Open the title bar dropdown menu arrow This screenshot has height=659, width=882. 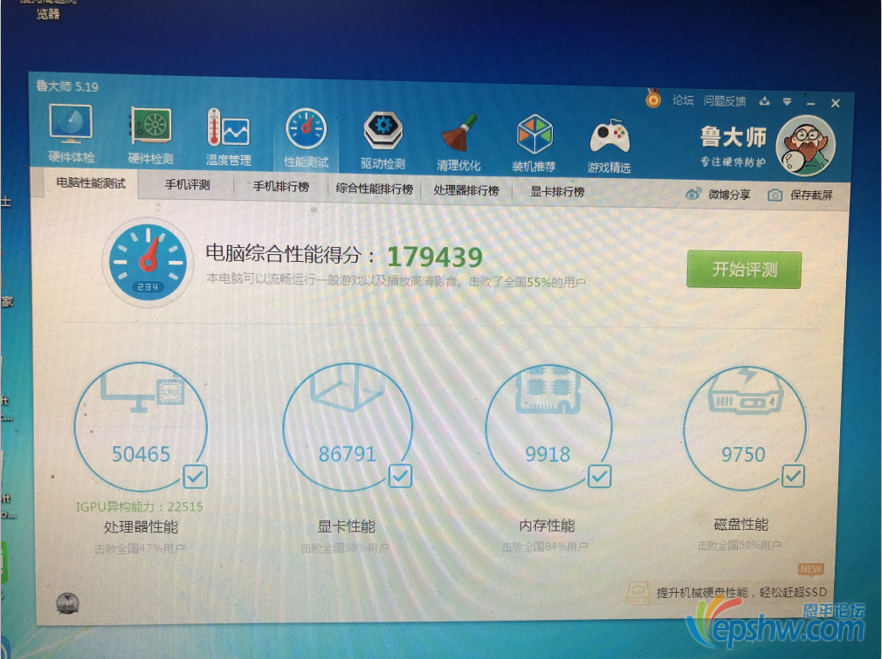(787, 102)
